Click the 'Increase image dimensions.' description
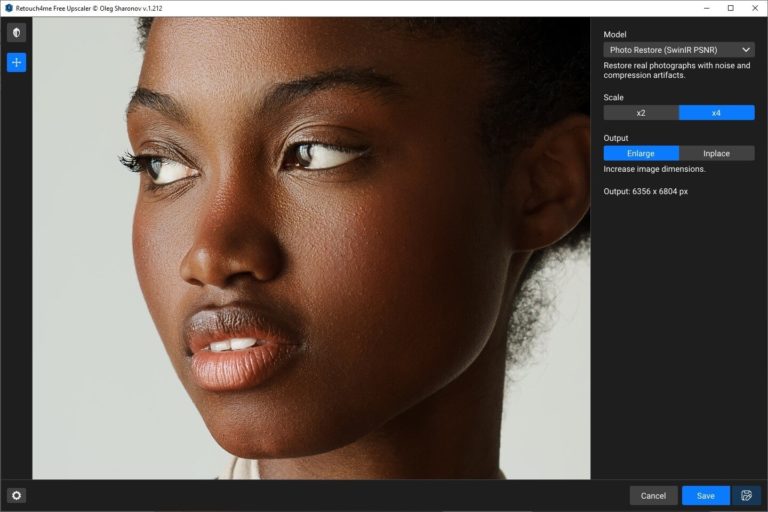The width and height of the screenshot is (768, 512). click(x=654, y=169)
